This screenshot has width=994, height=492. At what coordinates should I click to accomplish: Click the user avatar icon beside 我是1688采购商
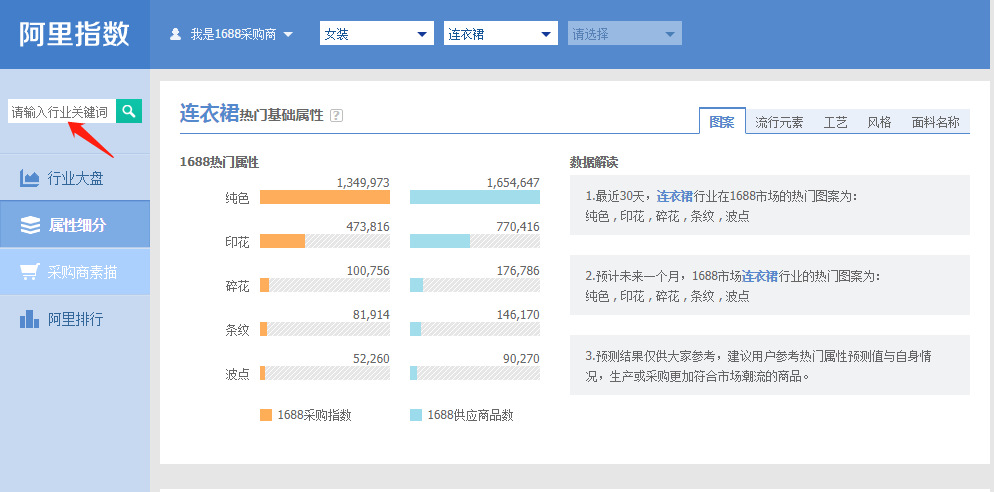176,34
